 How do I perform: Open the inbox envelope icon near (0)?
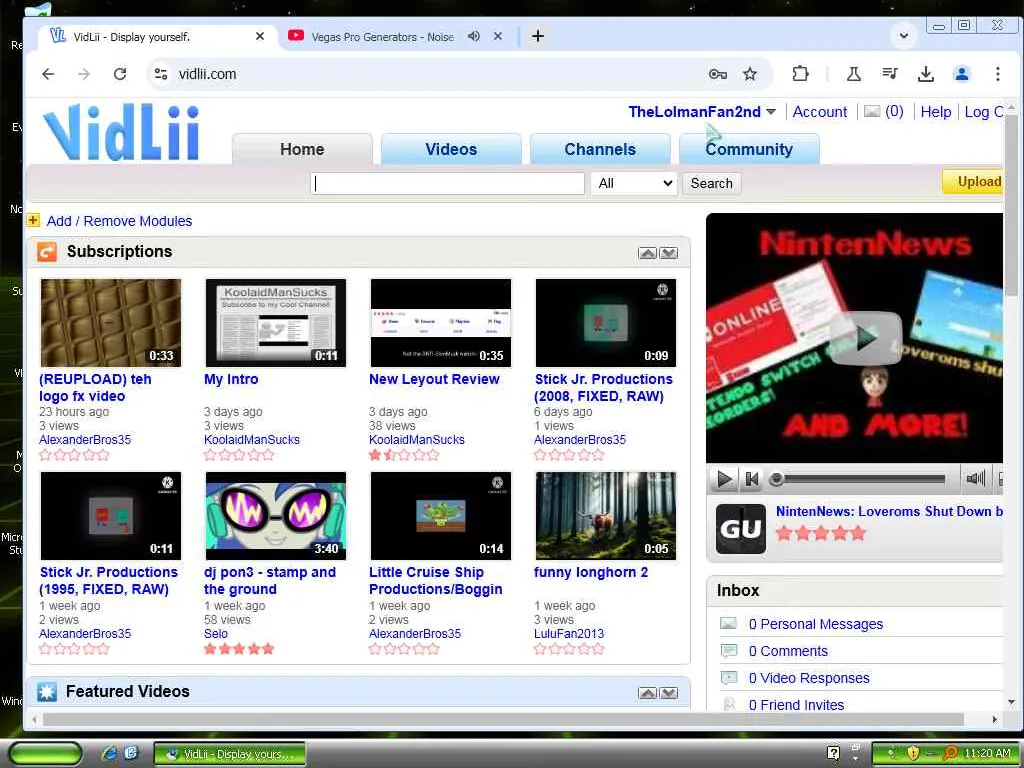coord(872,112)
